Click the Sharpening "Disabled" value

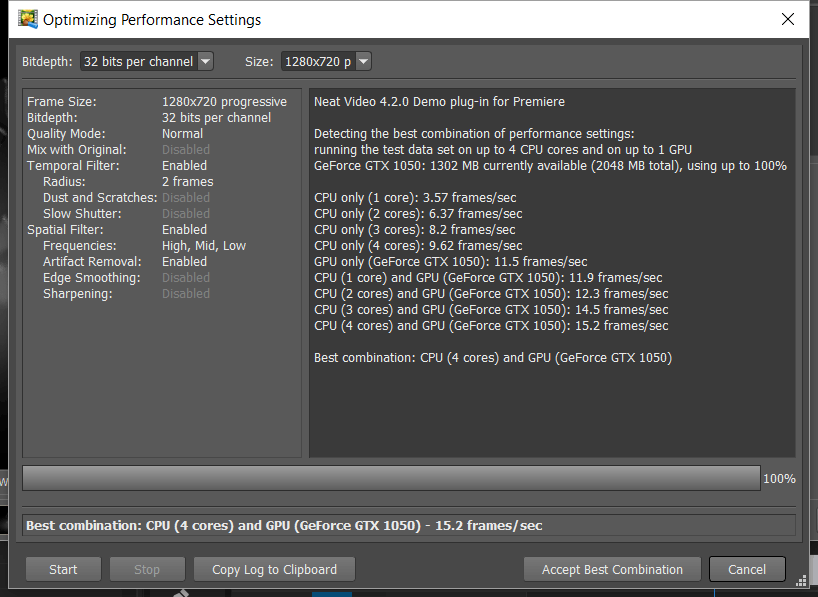pos(186,294)
